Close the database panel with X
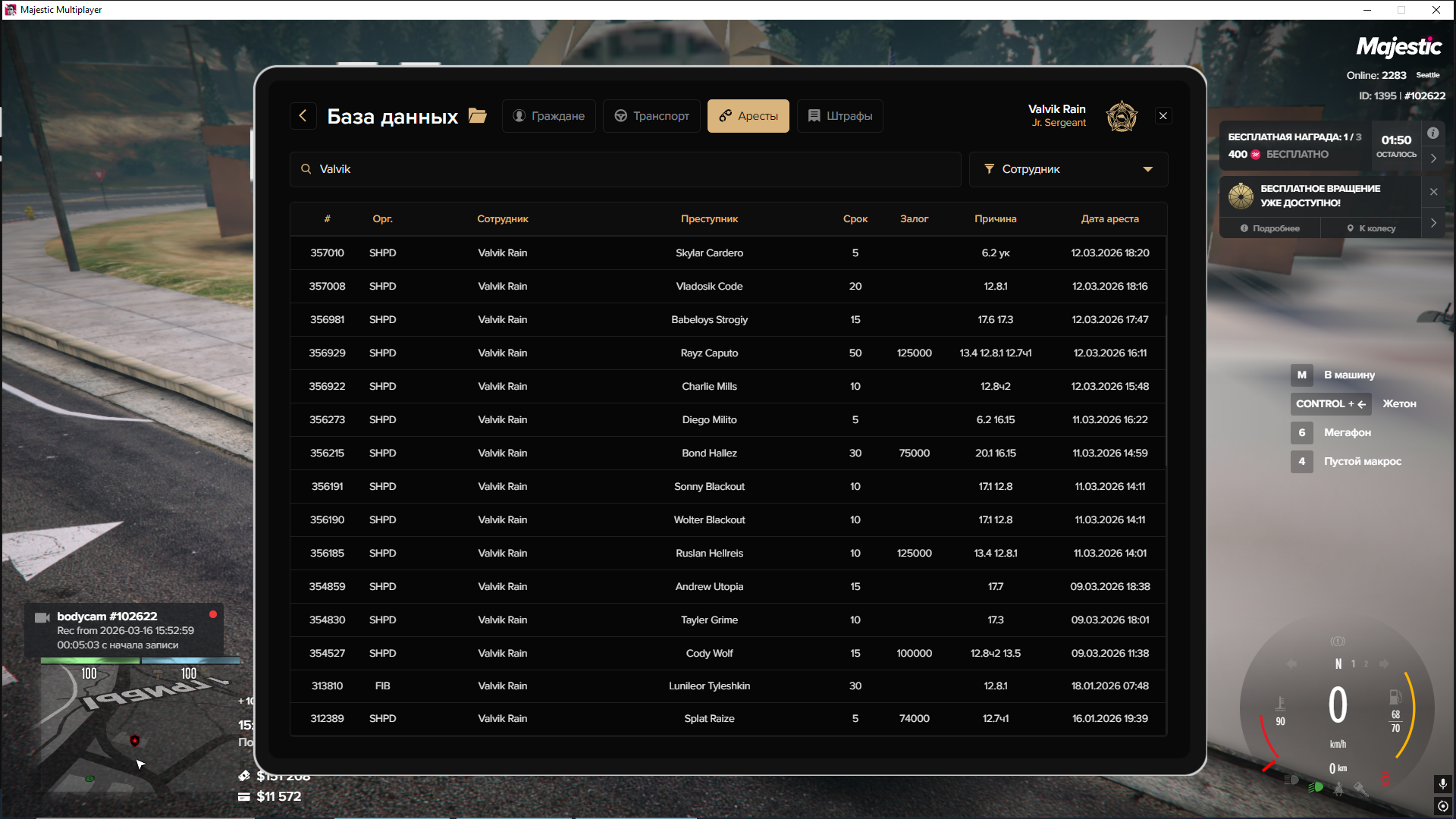The image size is (1456, 819). (x=1163, y=116)
